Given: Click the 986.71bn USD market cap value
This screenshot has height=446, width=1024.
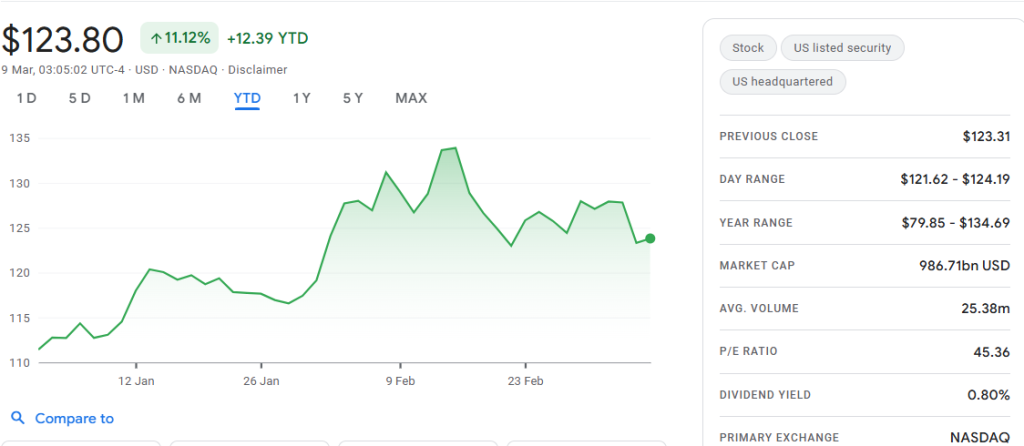Looking at the screenshot, I should click(x=964, y=266).
